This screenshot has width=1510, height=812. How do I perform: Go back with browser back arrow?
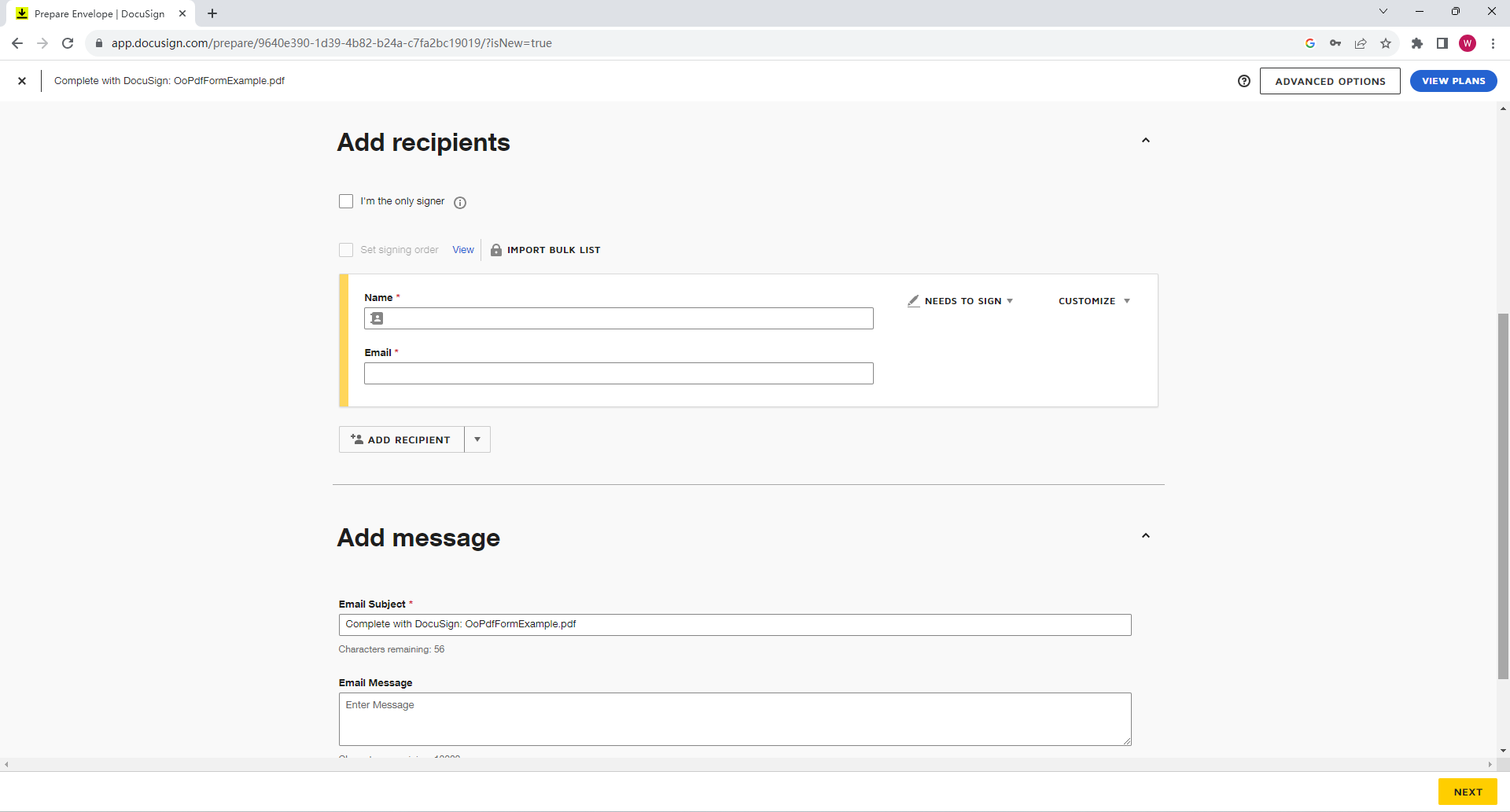17,43
